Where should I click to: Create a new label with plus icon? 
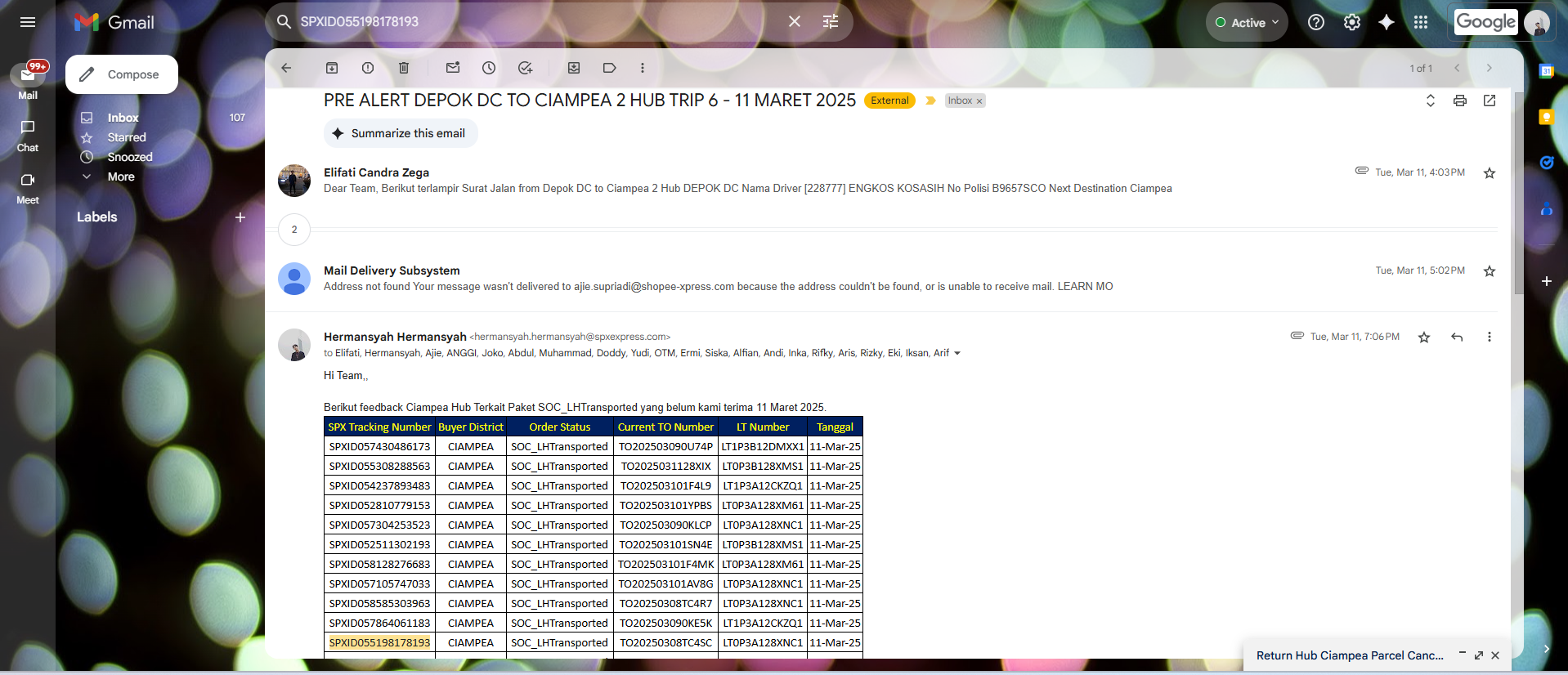(x=240, y=217)
